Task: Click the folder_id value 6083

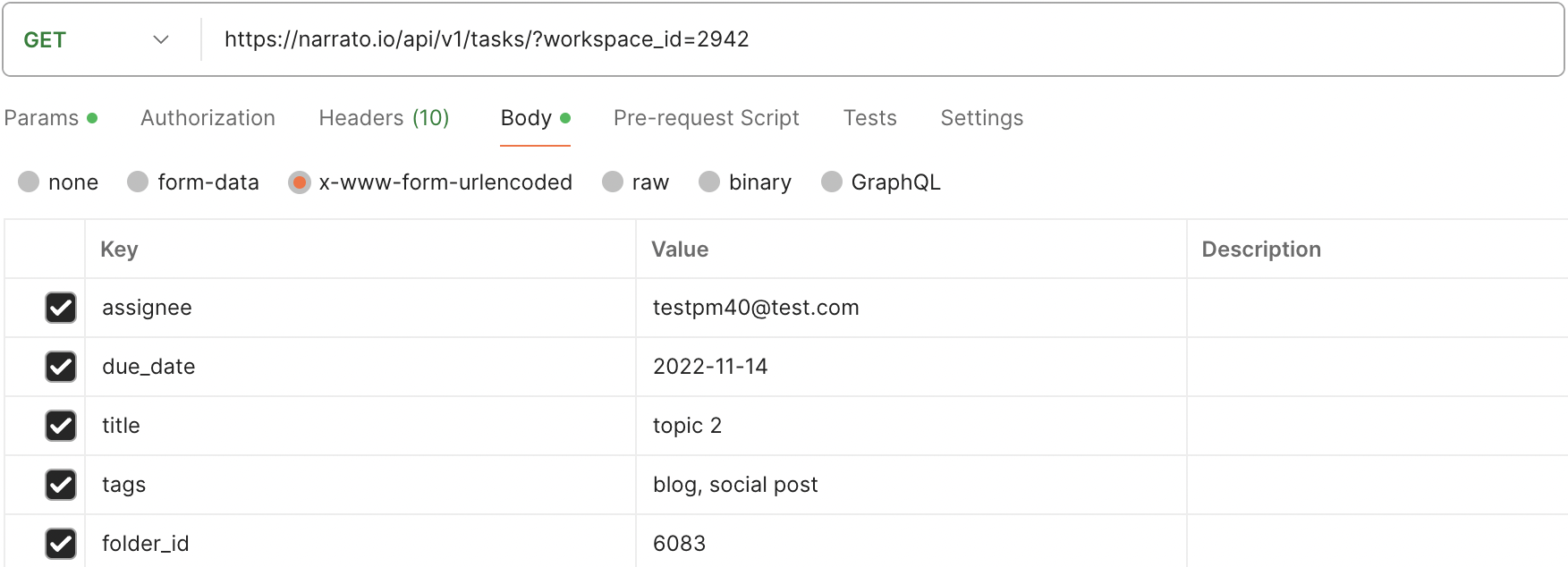Action: (x=679, y=544)
